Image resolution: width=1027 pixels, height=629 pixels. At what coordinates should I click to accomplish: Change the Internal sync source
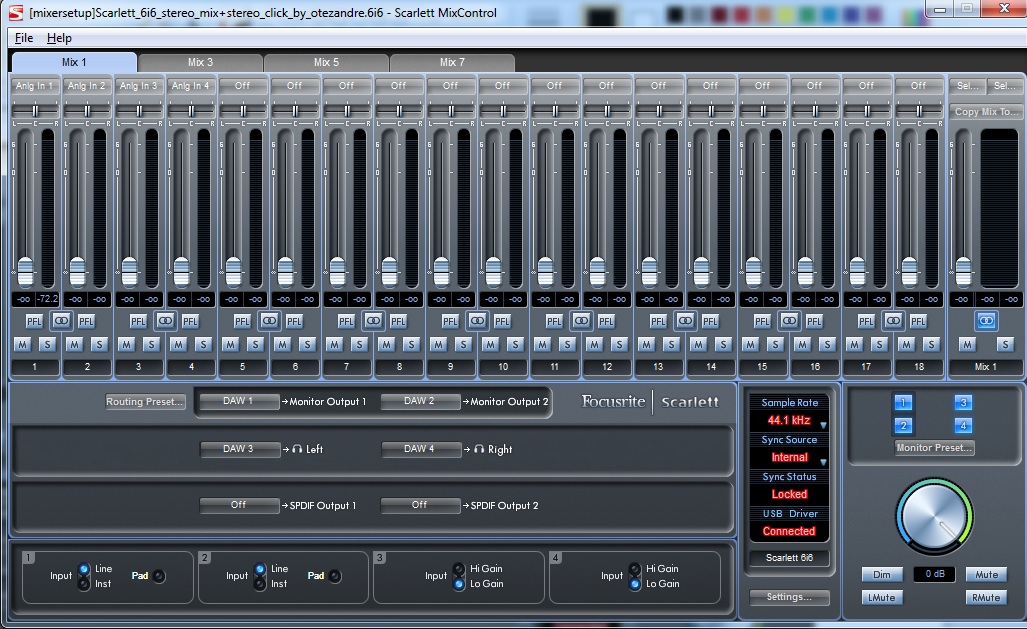(x=789, y=457)
